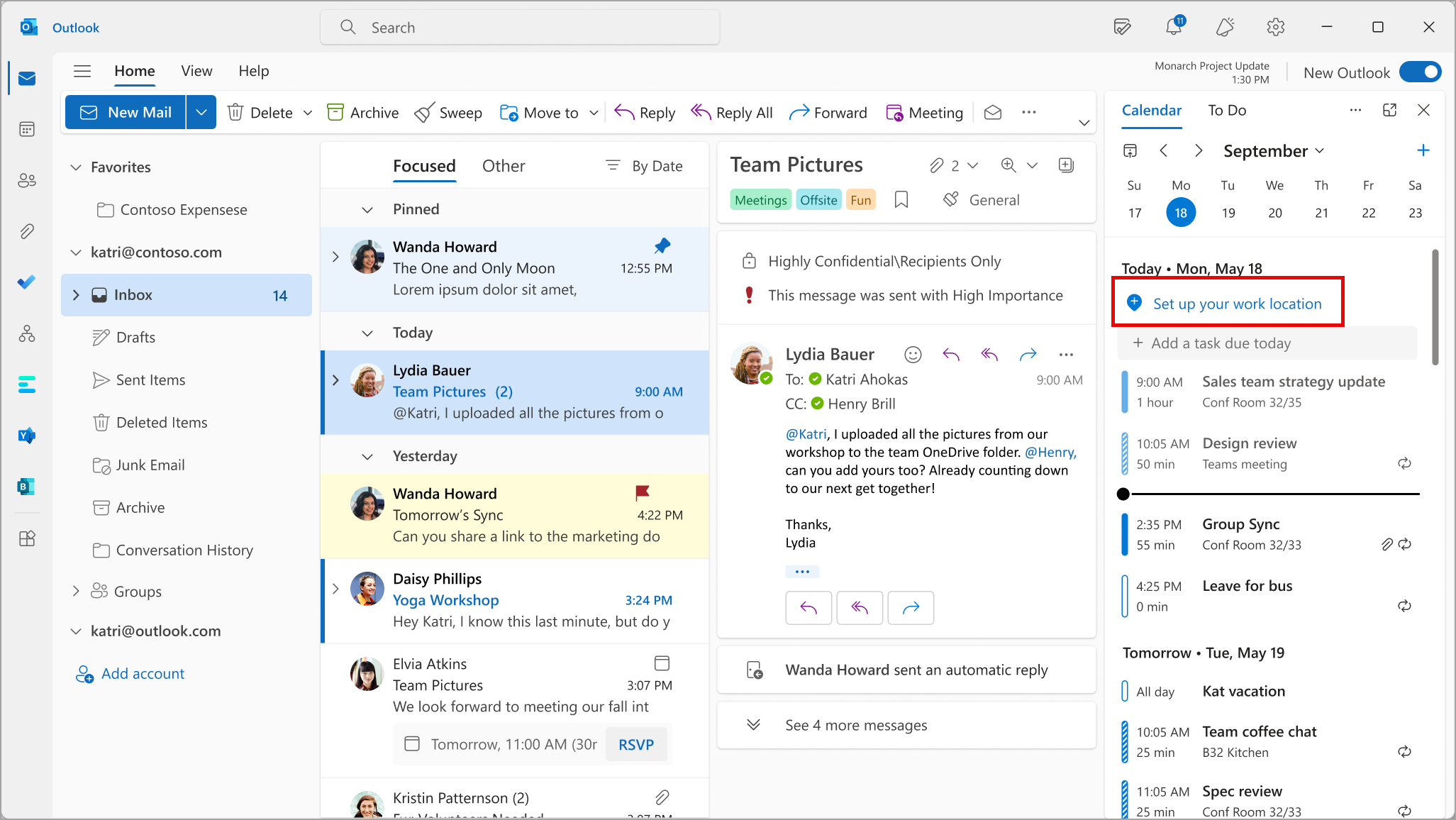Open Calendar from left sidebar
Image resolution: width=1456 pixels, height=820 pixels.
tap(27, 129)
